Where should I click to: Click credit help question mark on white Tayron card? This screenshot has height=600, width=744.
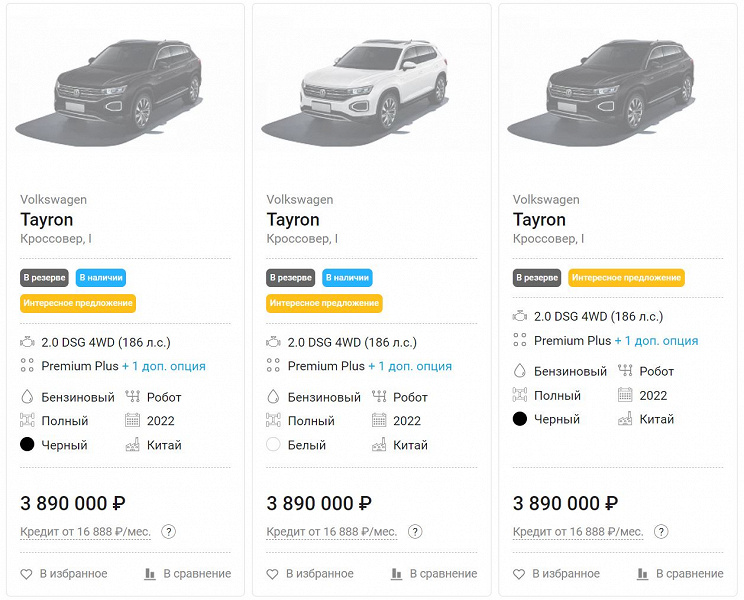415,532
